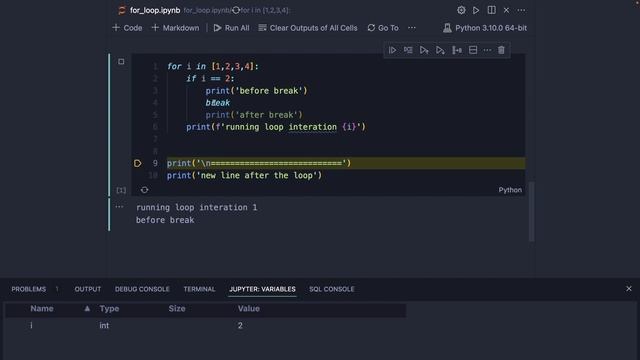Click the notebook vertical scrollbar

tap(531, 211)
